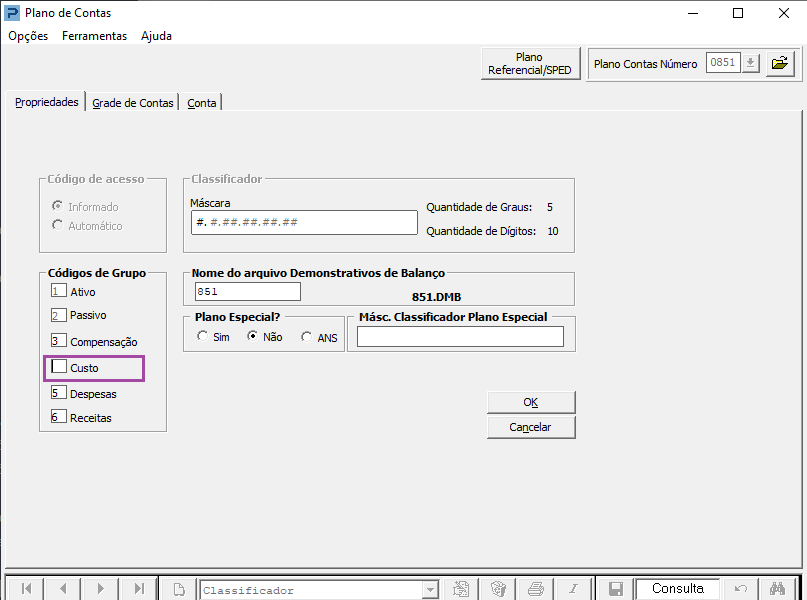Click the Consulta status box
The width and height of the screenshot is (807, 600).
click(x=677, y=589)
